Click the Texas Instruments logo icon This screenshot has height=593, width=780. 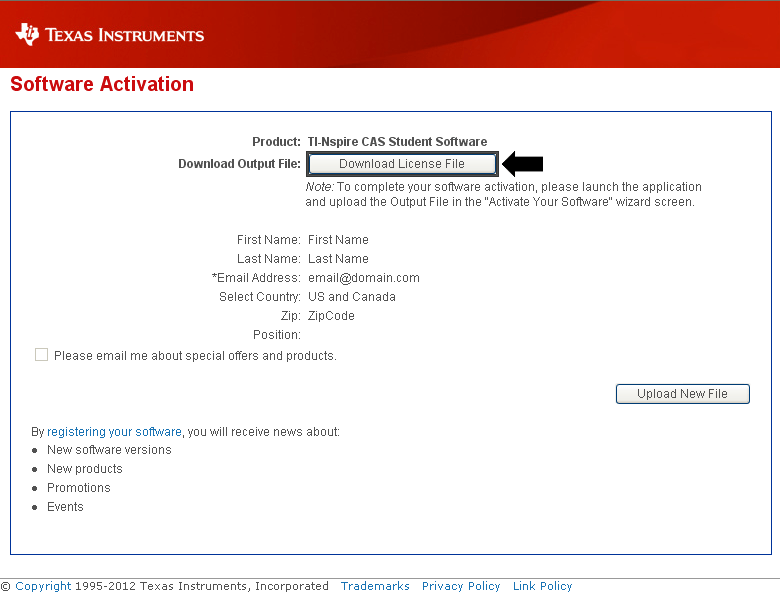[x=27, y=34]
